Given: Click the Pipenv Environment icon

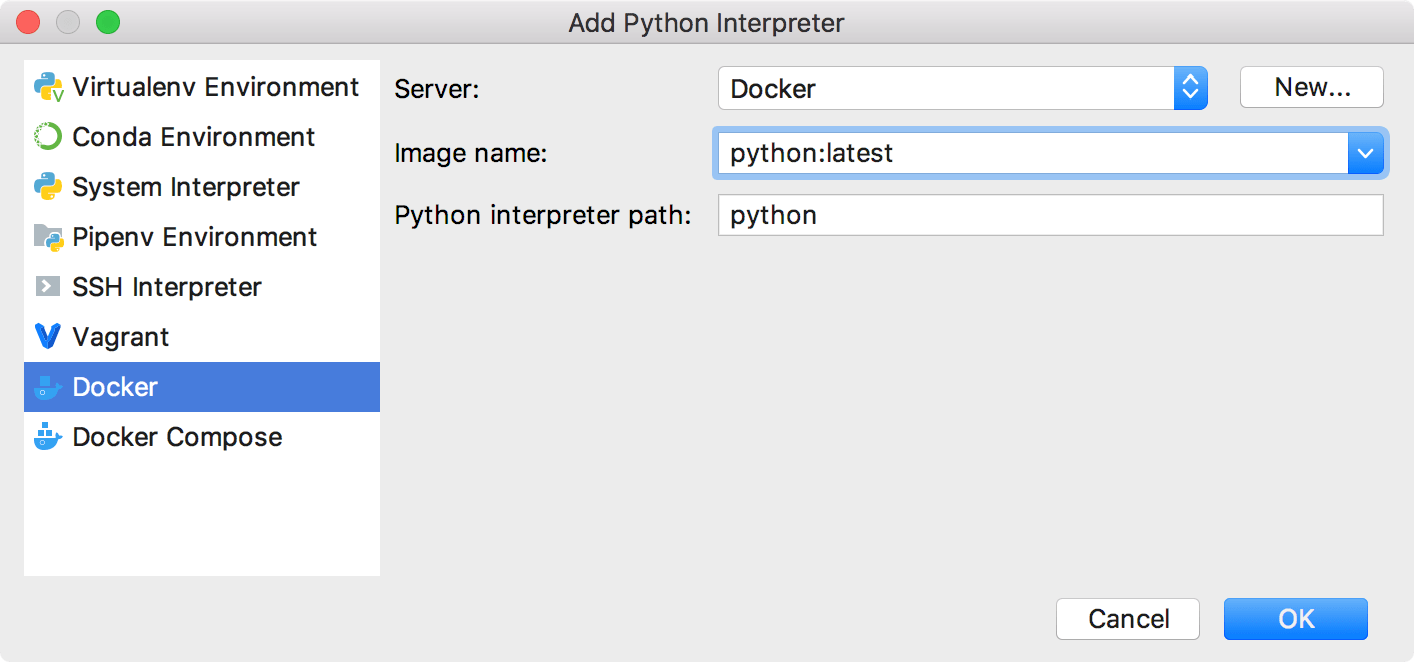Looking at the screenshot, I should pos(47,237).
